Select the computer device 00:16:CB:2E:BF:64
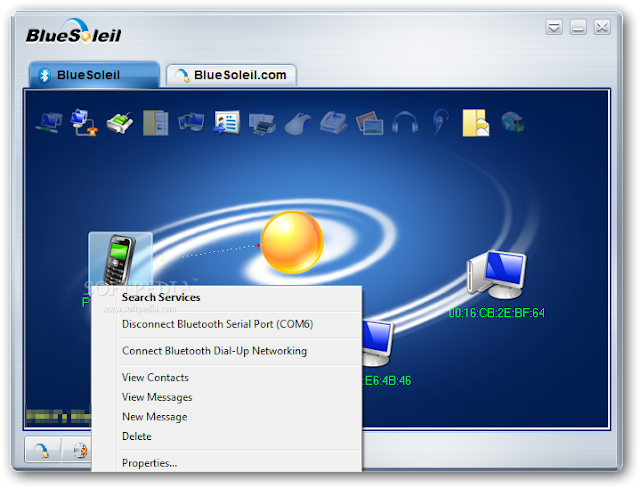Viewport: 640px width, 489px height. tap(496, 274)
